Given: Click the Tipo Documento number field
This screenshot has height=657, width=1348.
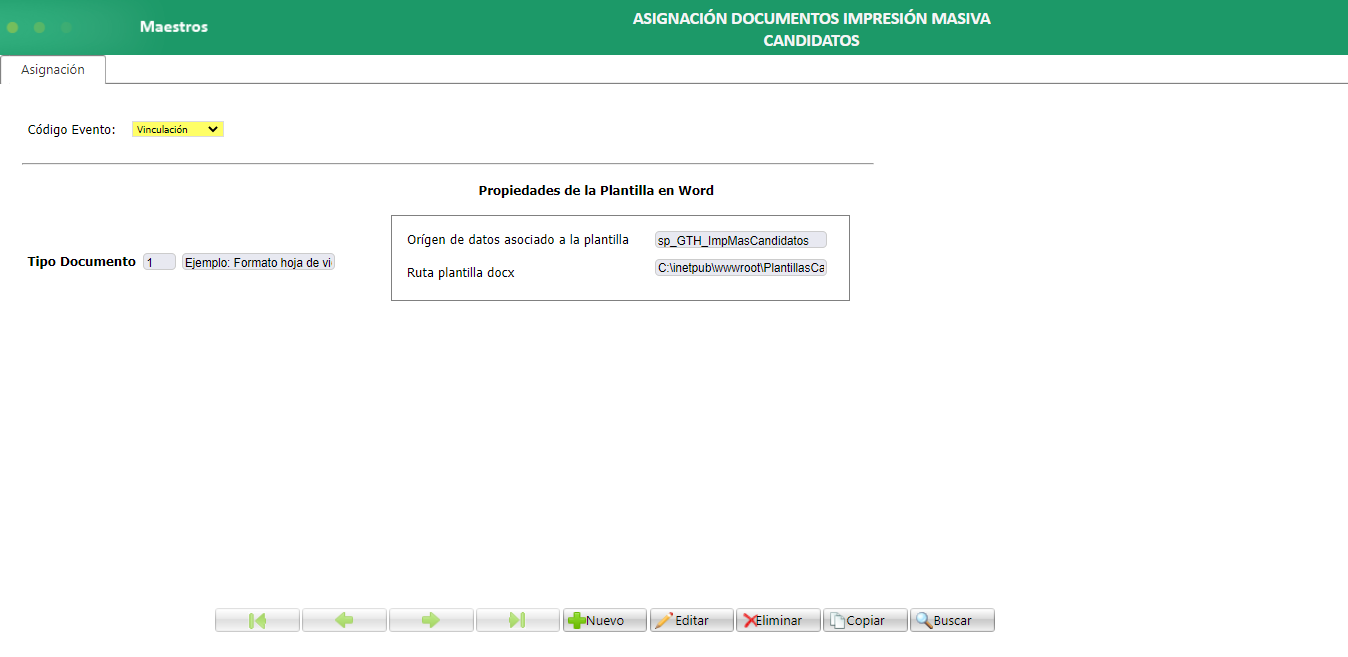Looking at the screenshot, I should [x=158, y=261].
